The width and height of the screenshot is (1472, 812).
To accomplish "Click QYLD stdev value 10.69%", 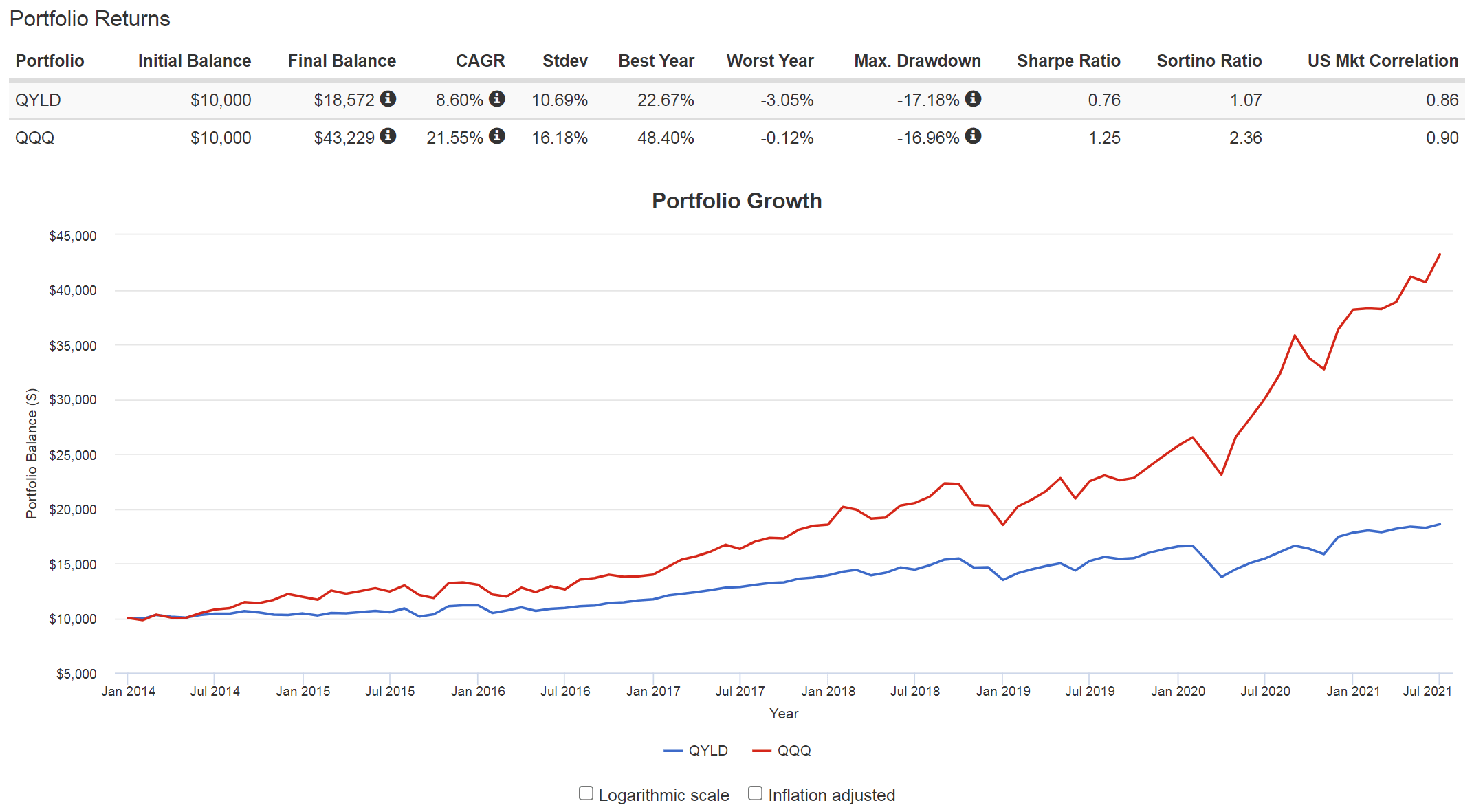I will (x=559, y=100).
